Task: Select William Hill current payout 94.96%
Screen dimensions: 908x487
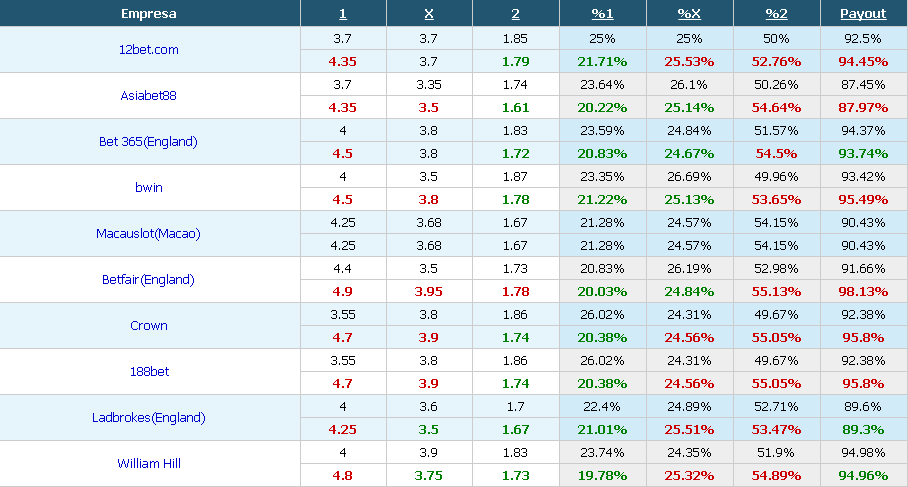Action: click(863, 476)
